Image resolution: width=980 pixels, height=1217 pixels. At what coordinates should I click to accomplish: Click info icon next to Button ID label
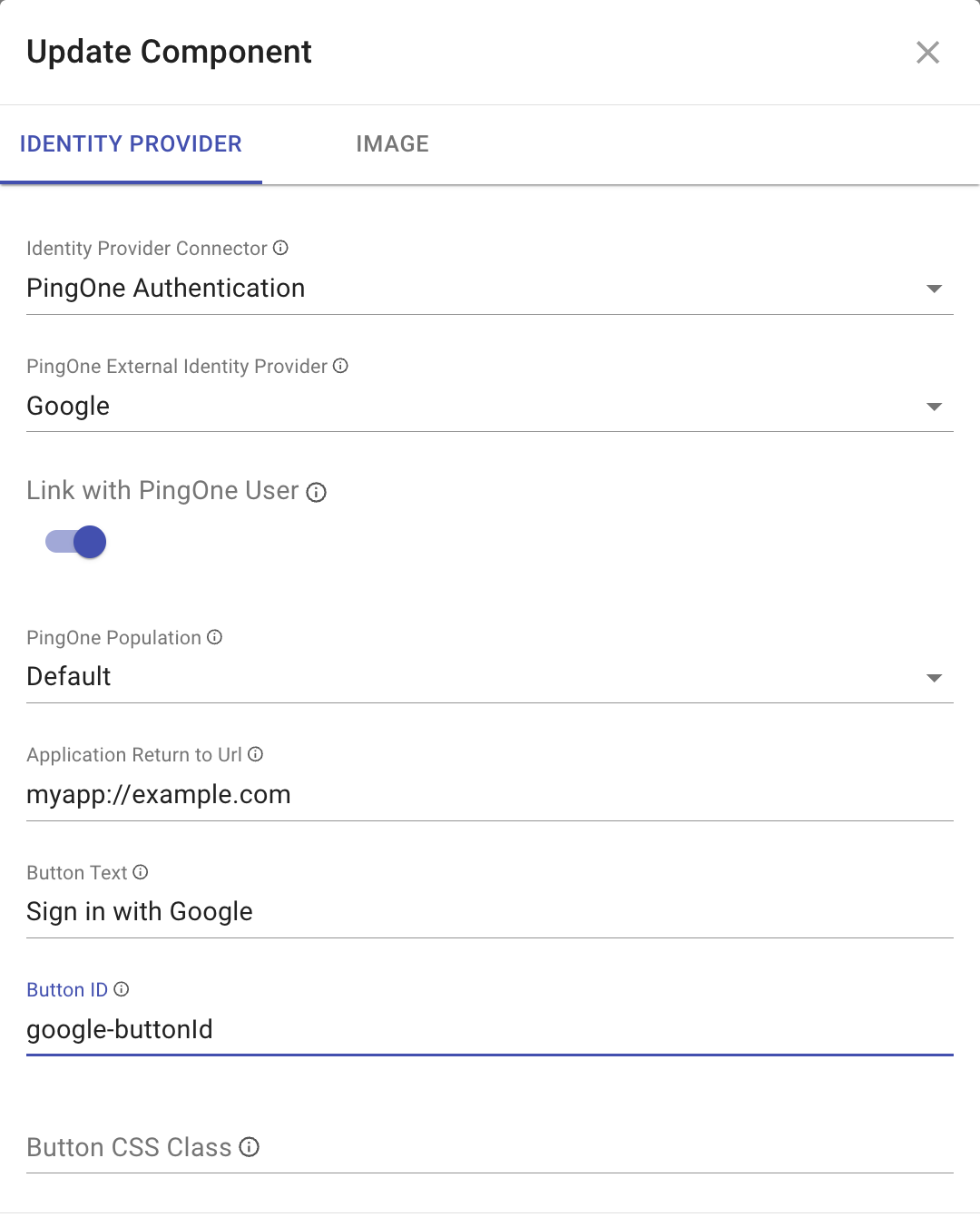point(122,989)
